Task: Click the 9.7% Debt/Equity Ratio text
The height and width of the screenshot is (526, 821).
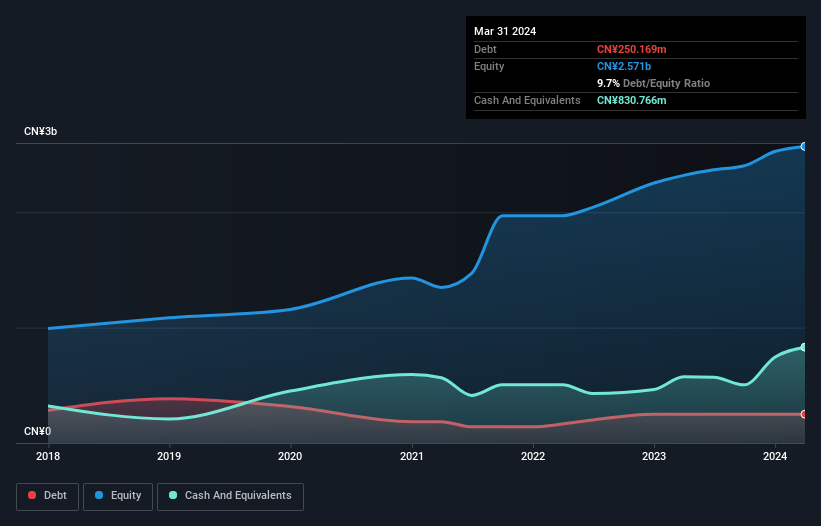Action: [653, 83]
